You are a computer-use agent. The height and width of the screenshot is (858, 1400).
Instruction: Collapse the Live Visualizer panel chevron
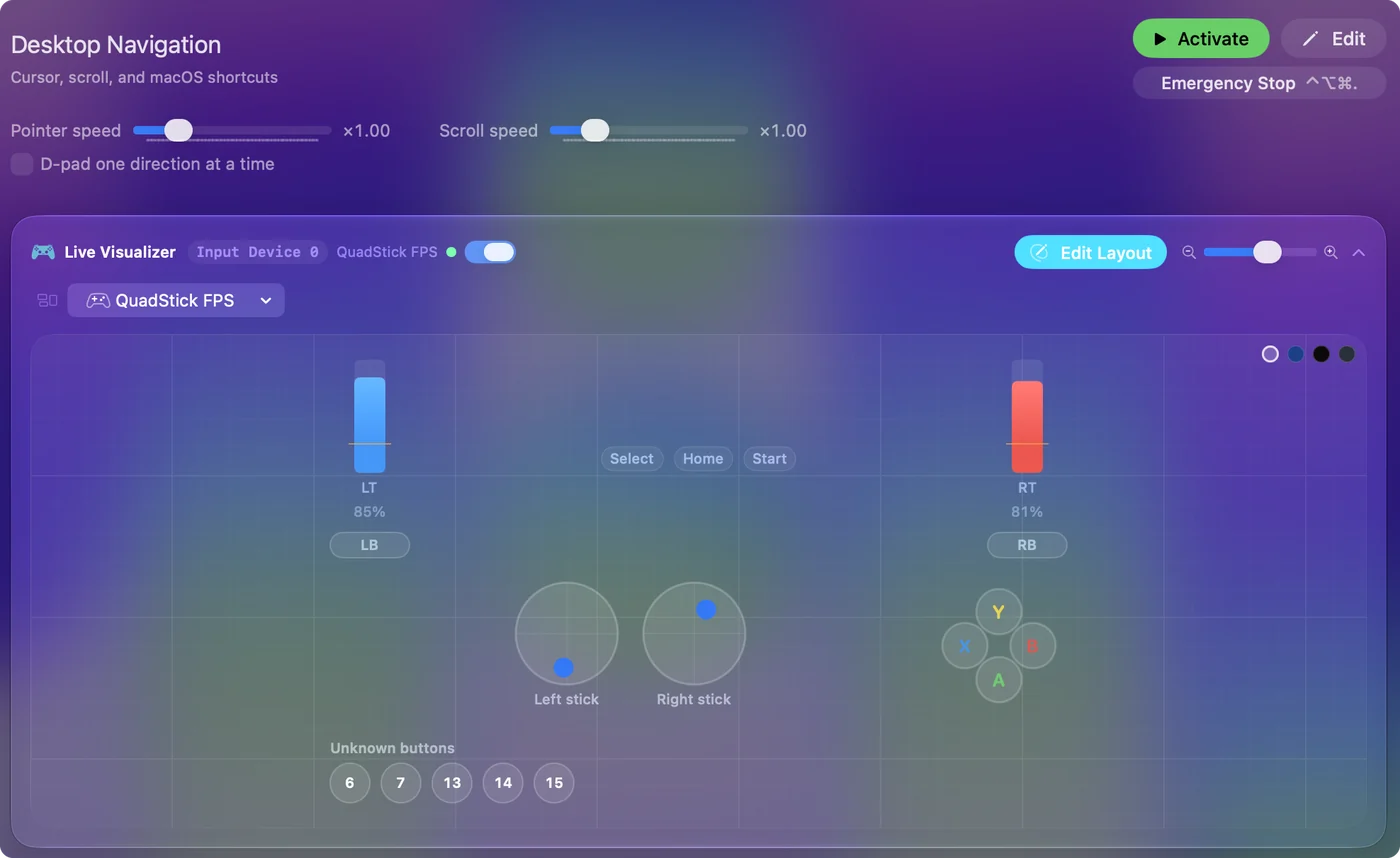pyautogui.click(x=1359, y=252)
